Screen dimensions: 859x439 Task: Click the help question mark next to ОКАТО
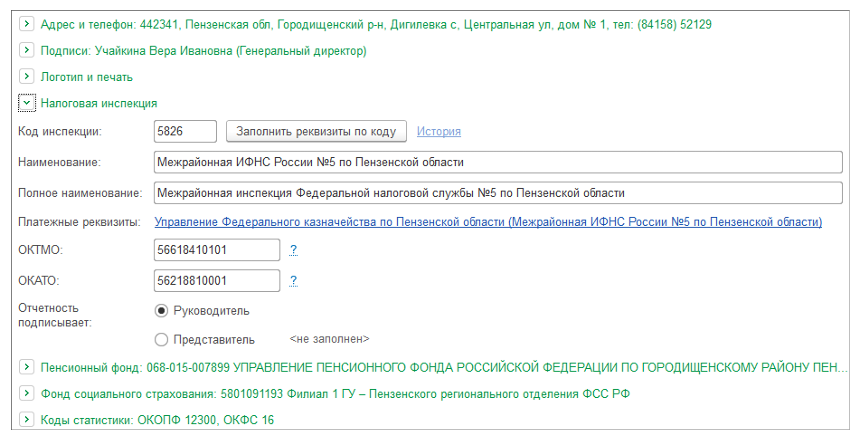pyautogui.click(x=293, y=280)
